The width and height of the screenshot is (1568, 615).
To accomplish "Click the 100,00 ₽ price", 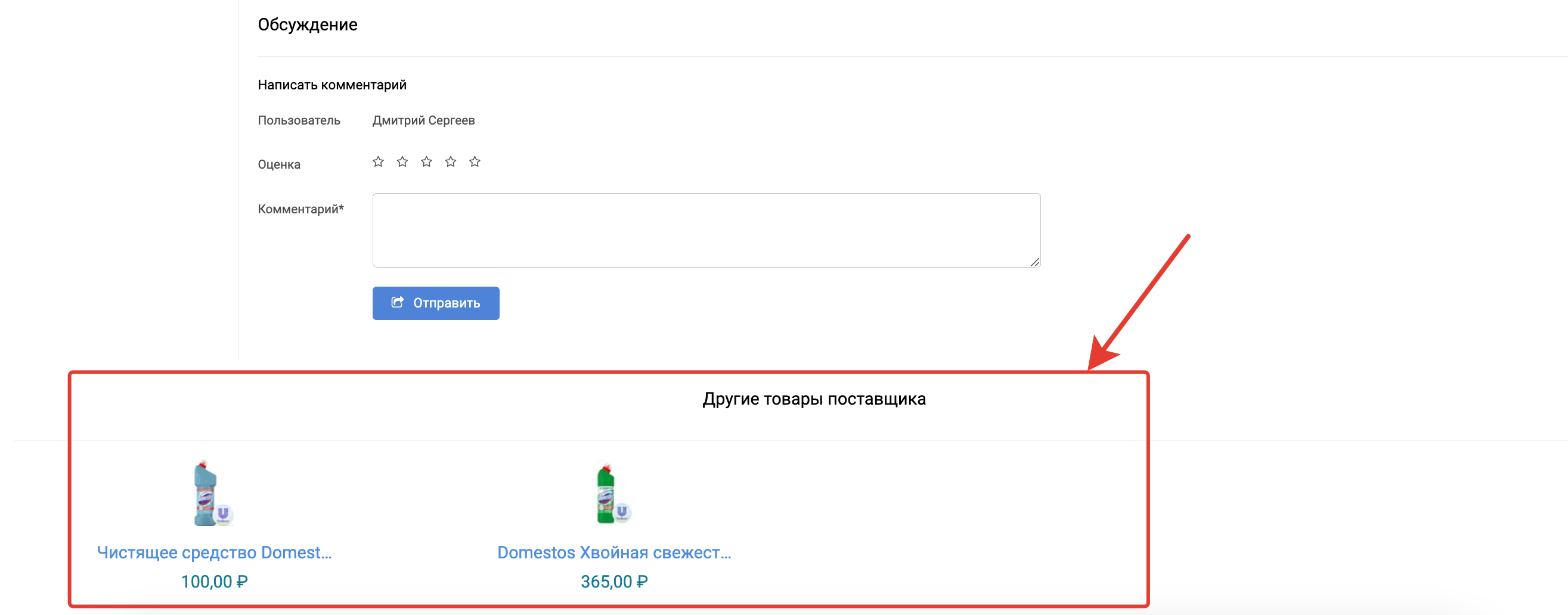I will tap(214, 582).
